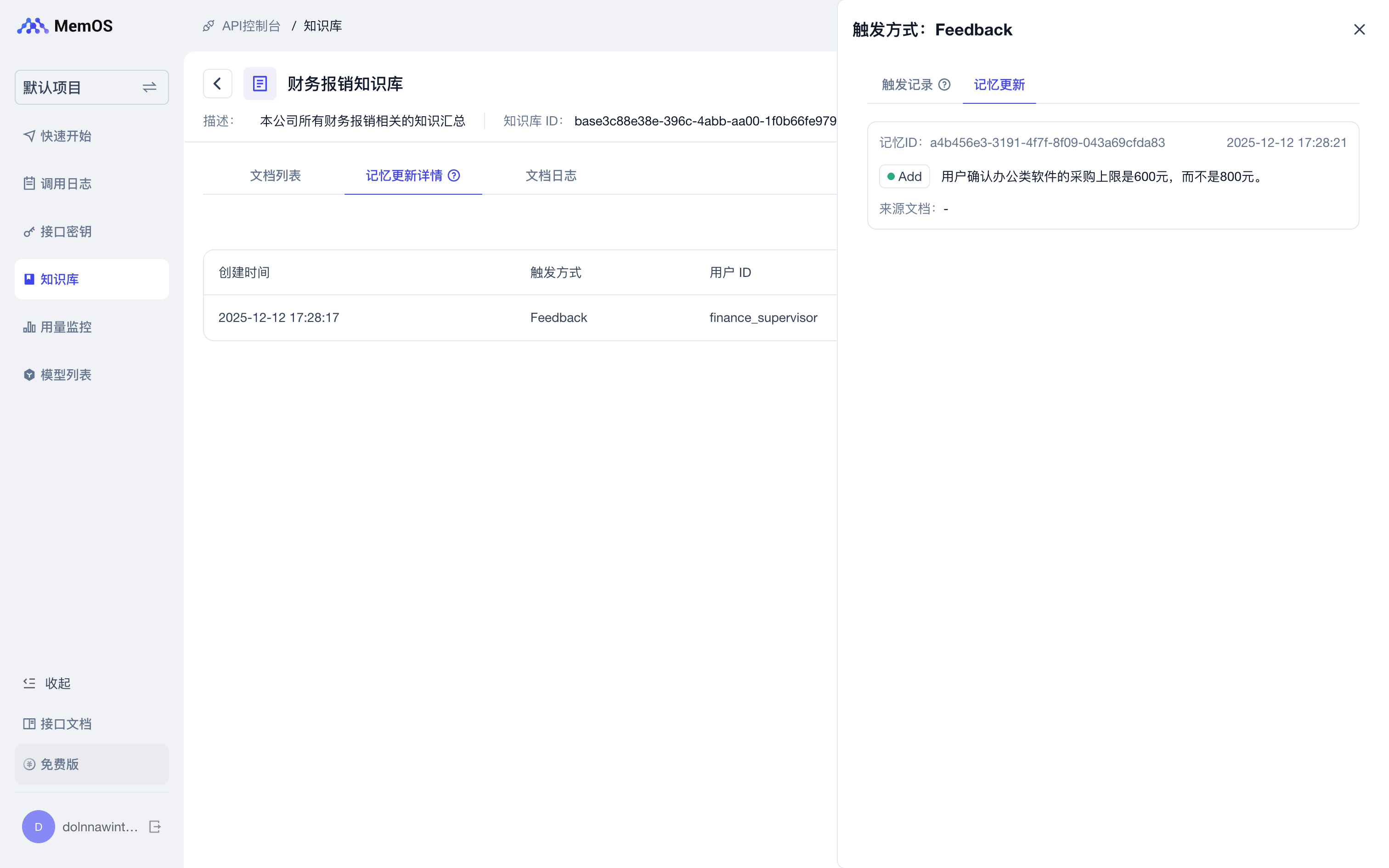Viewport: 1389px width, 868px height.
Task: Switch to the 文档列表 tab
Action: click(275, 175)
